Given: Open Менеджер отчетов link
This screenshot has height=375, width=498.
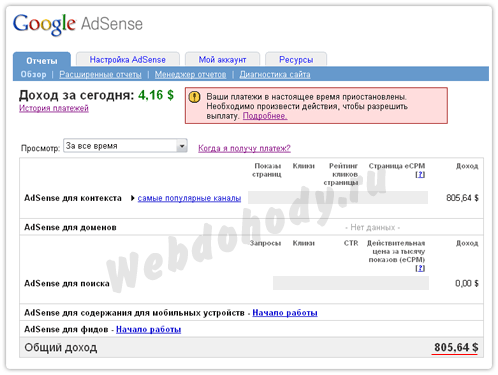Looking at the screenshot, I should point(190,74).
